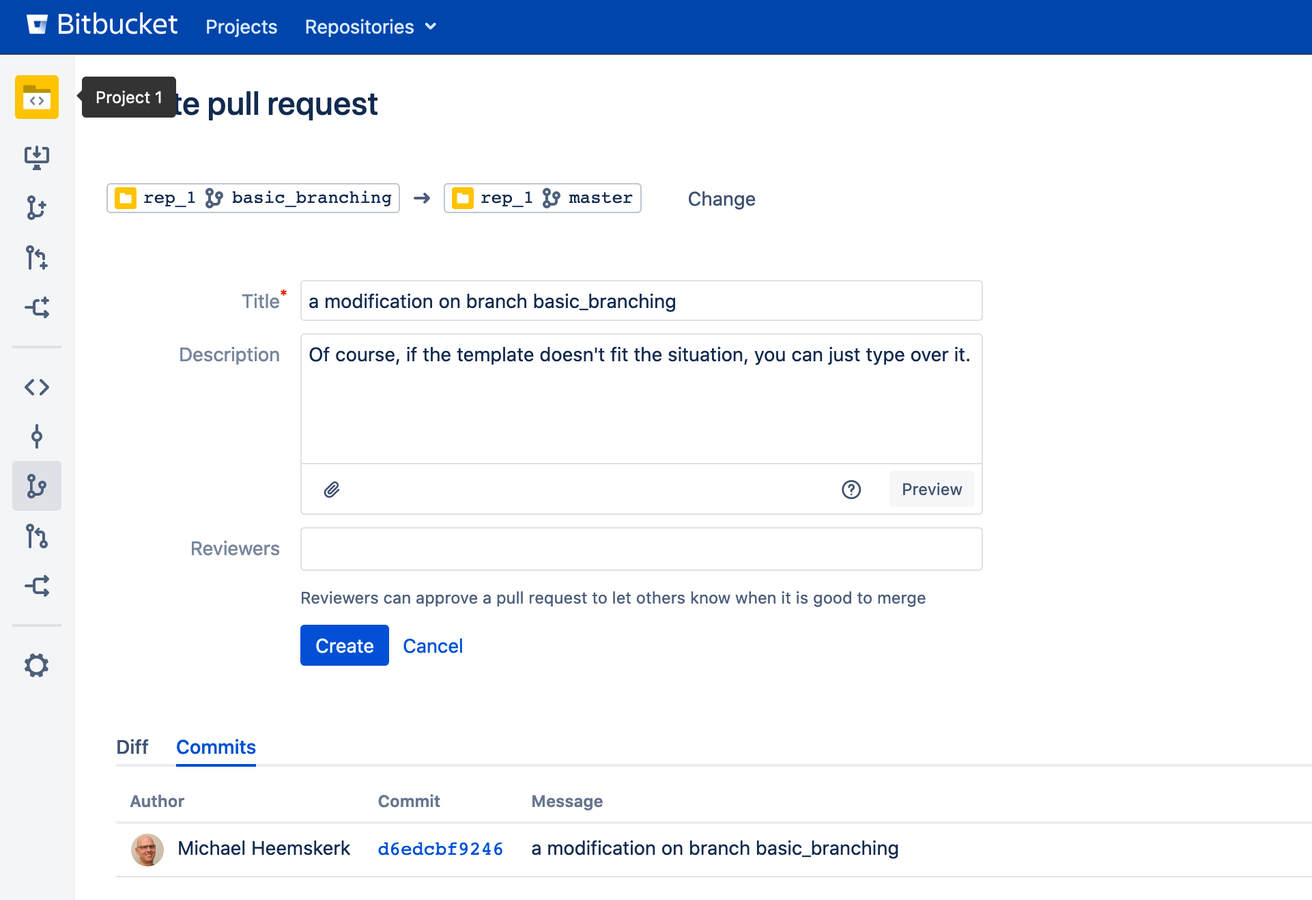
Task: Open the Forks sidebar icon
Action: [37, 586]
